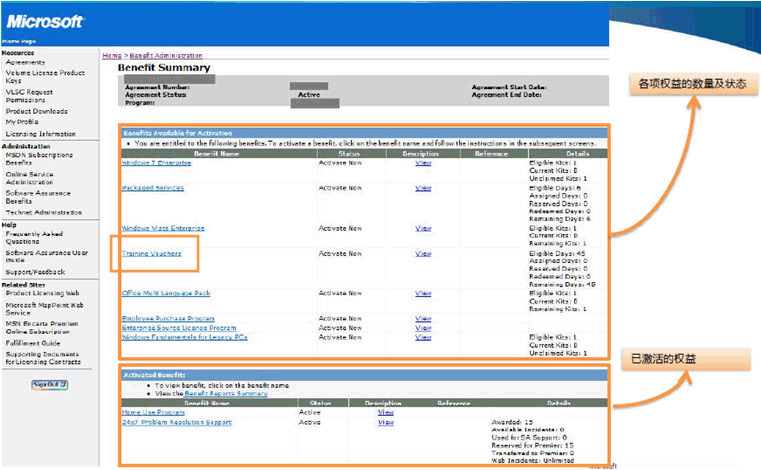Open the Windows Vista Enterprise benefit
Screen dimensions: 761x470
coord(163,228)
